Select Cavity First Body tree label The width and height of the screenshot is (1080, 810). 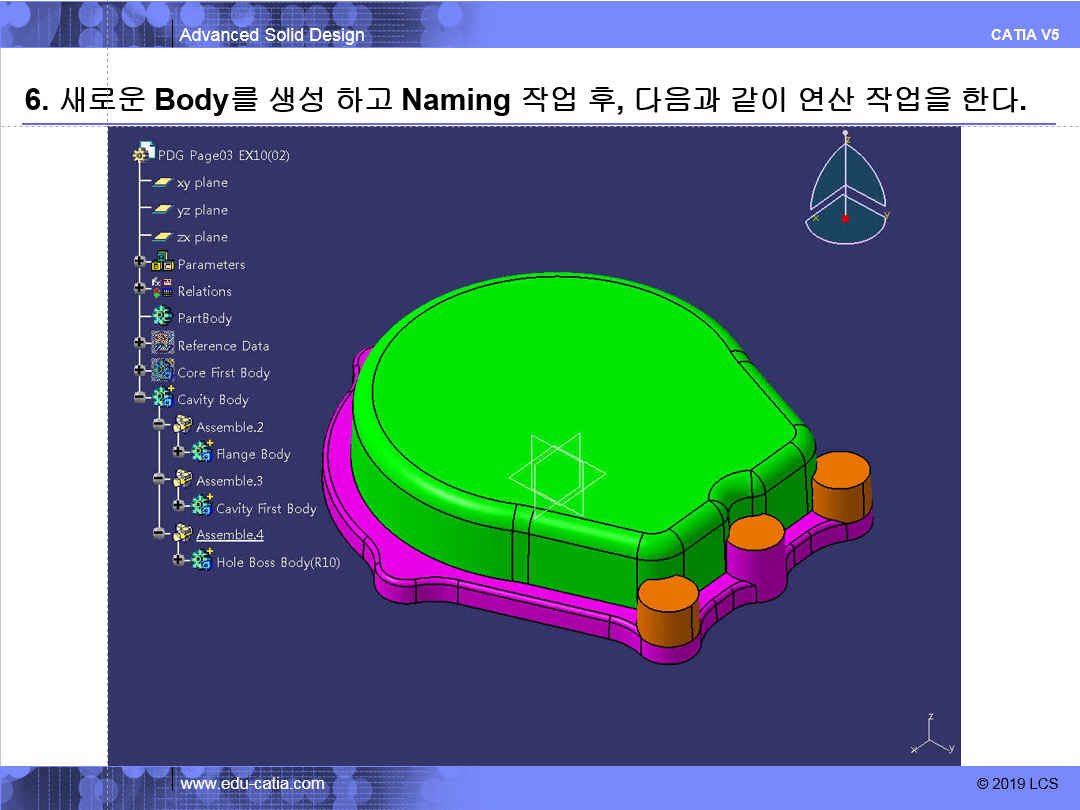[266, 509]
